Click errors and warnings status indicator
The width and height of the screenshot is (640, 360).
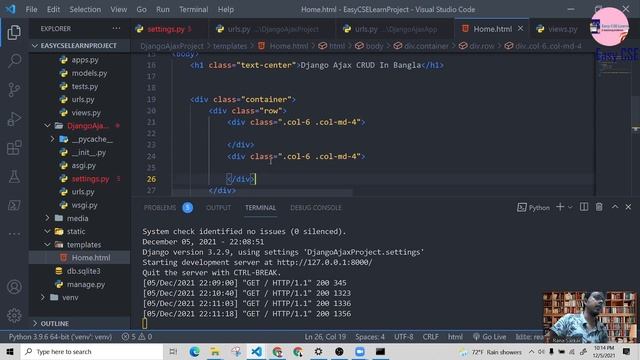pyautogui.click(x=137, y=337)
